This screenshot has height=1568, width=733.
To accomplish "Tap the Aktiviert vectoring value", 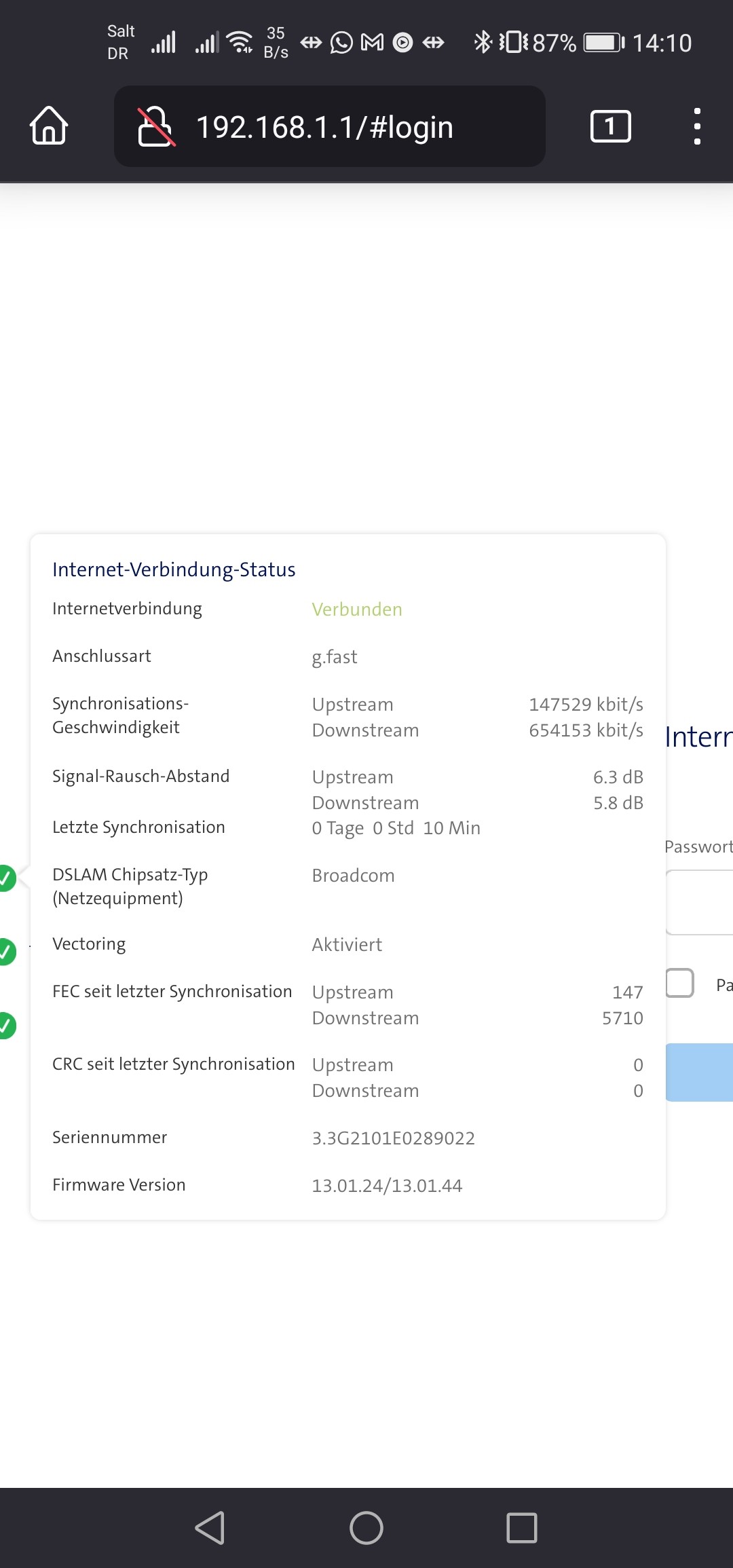I will click(347, 945).
